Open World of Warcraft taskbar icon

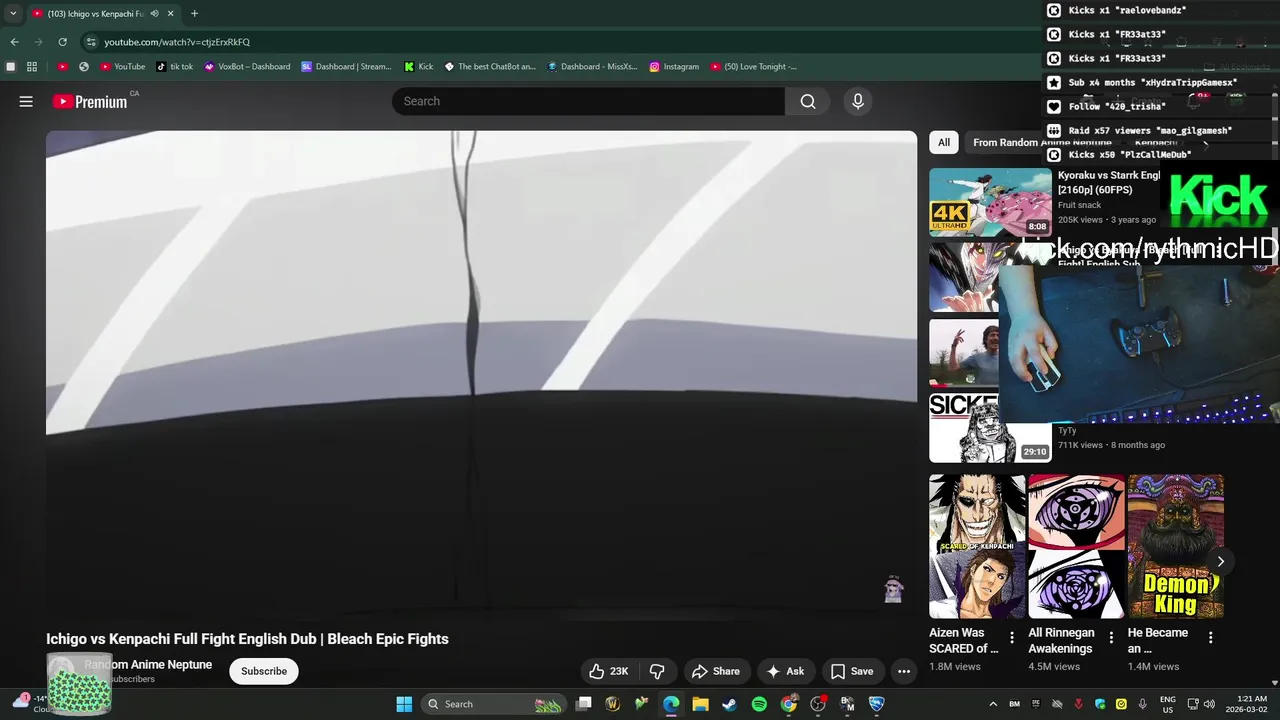[613, 704]
